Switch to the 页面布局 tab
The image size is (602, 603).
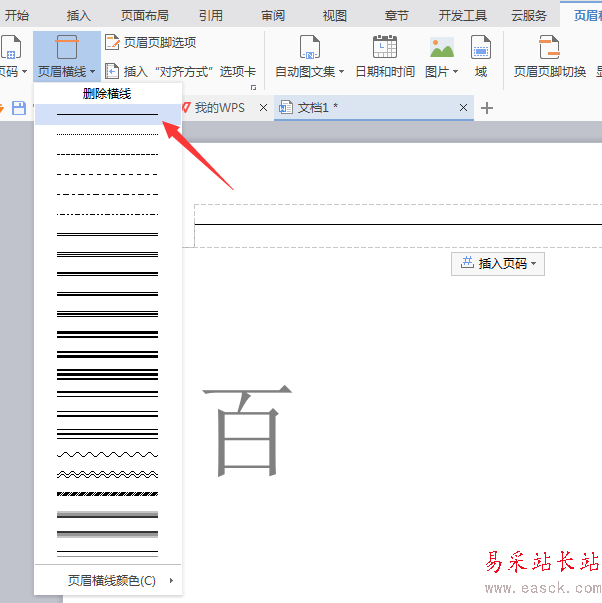point(145,15)
